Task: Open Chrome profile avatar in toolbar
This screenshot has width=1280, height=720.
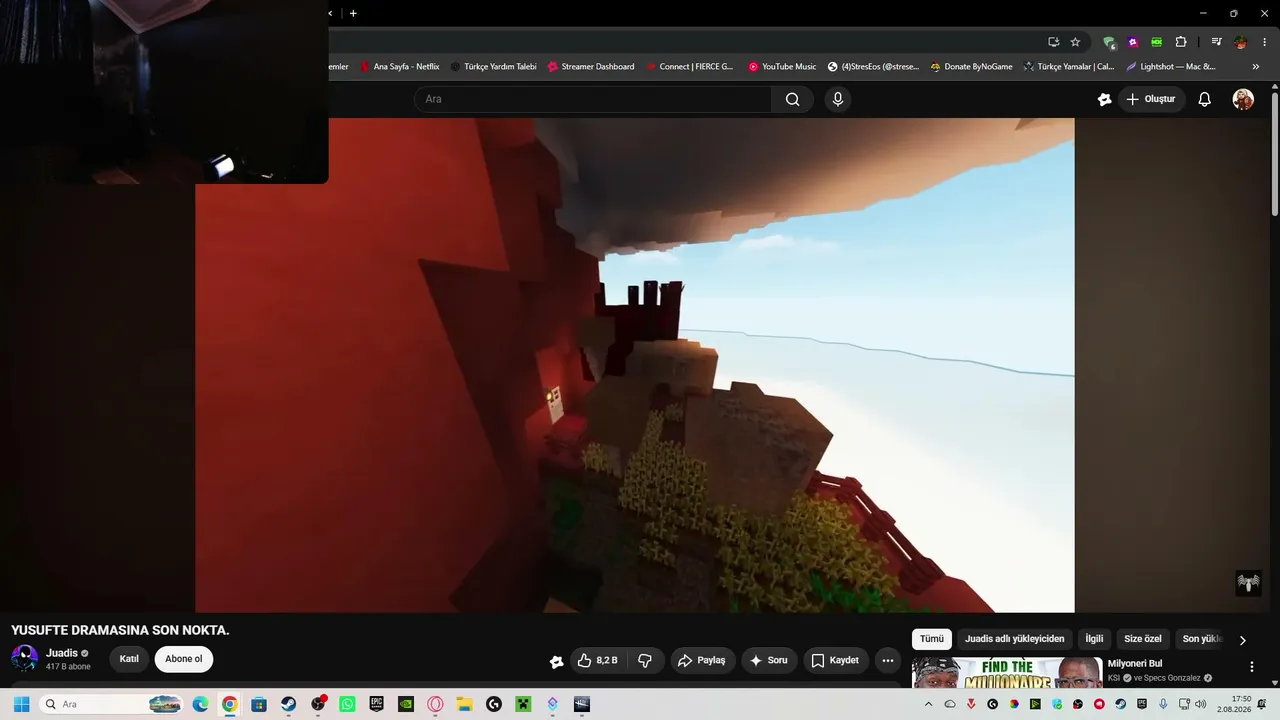Action: (1241, 42)
